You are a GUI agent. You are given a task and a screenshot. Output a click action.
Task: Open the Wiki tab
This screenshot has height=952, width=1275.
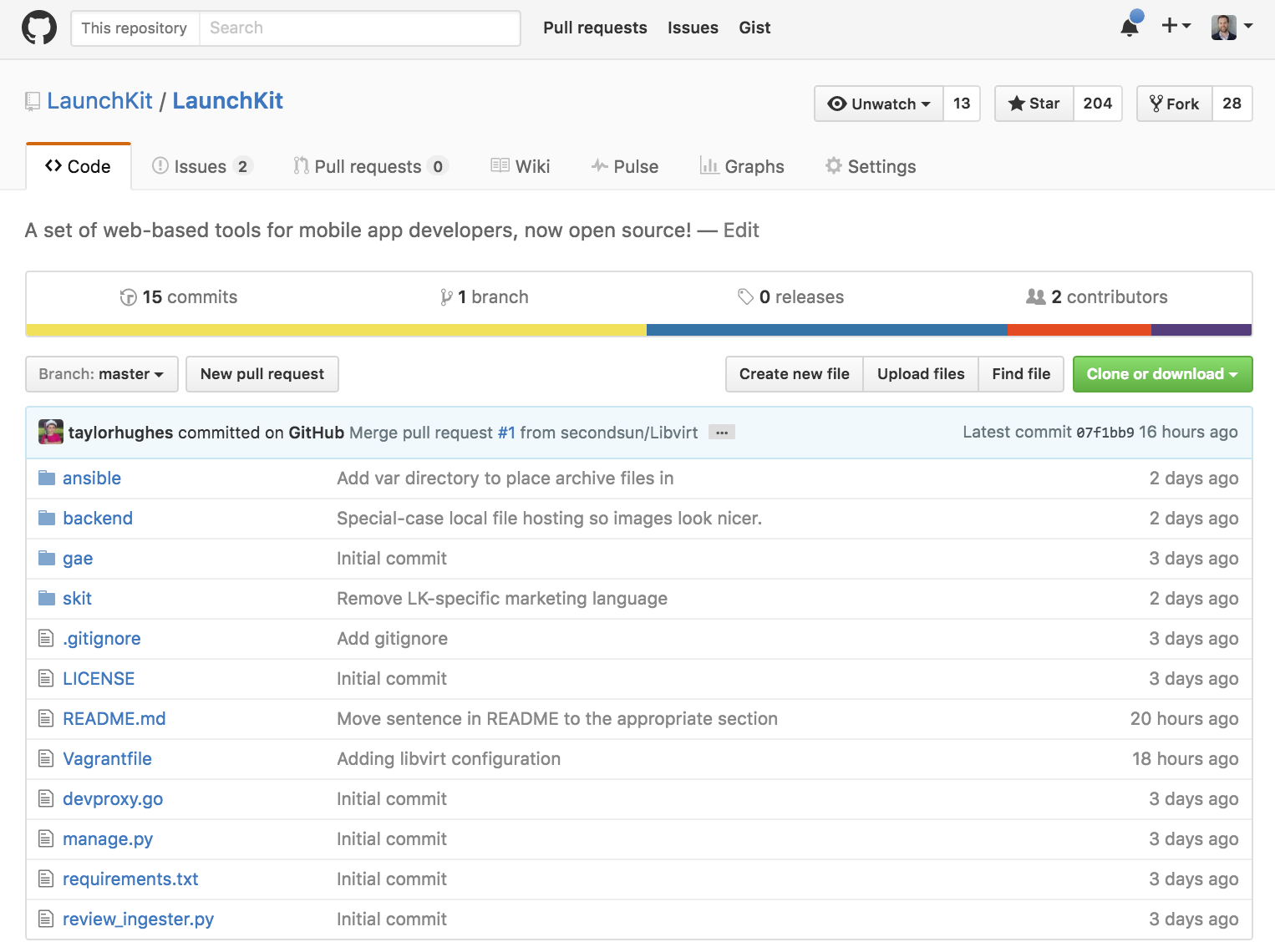pyautogui.click(x=521, y=166)
